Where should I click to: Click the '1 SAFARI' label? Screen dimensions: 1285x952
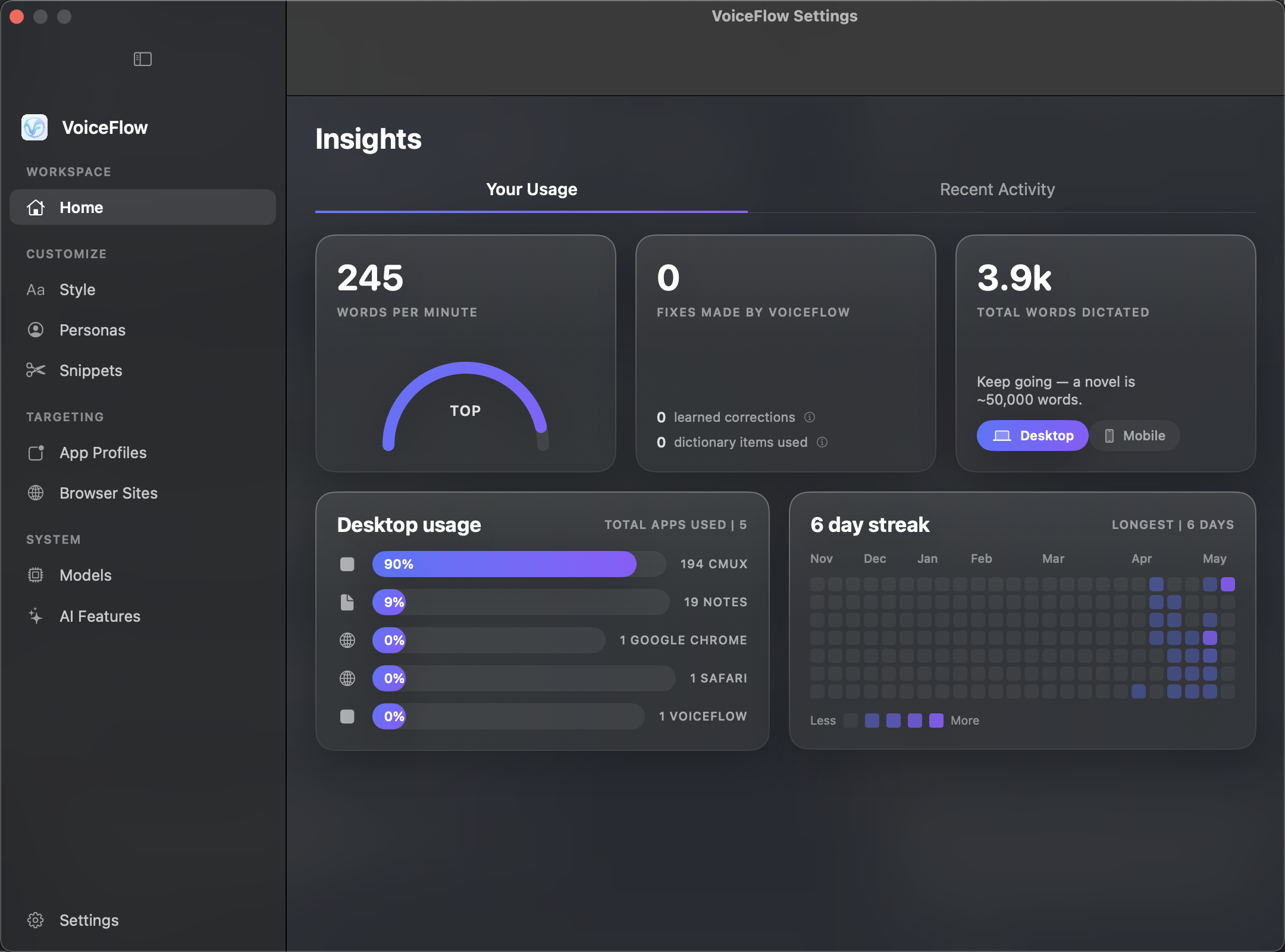[719, 678]
